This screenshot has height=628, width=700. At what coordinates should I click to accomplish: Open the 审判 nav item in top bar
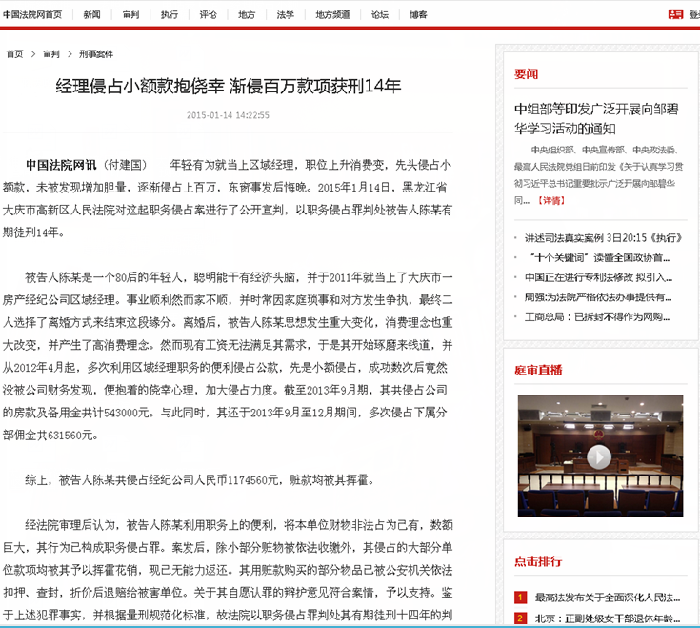(x=131, y=15)
